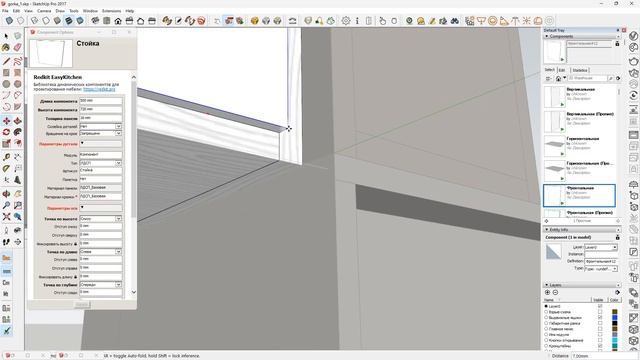Open Type dropdown in Entity Info
The height and width of the screenshot is (360, 640).
[601, 269]
